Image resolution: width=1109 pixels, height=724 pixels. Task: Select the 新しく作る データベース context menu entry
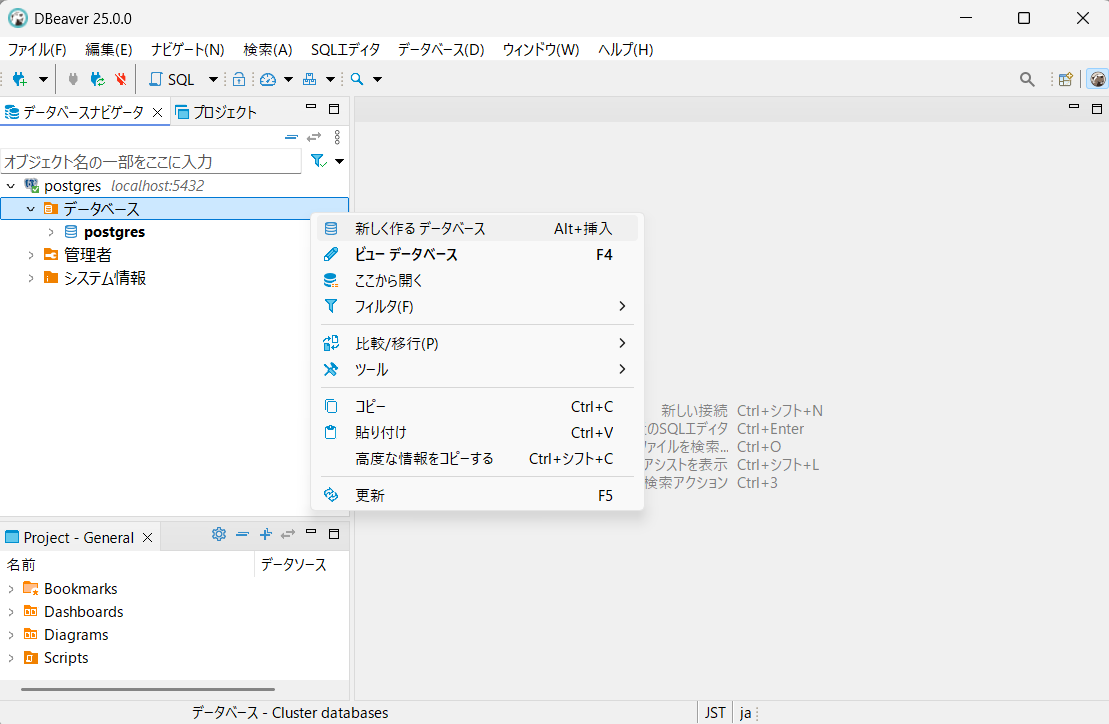click(420, 229)
